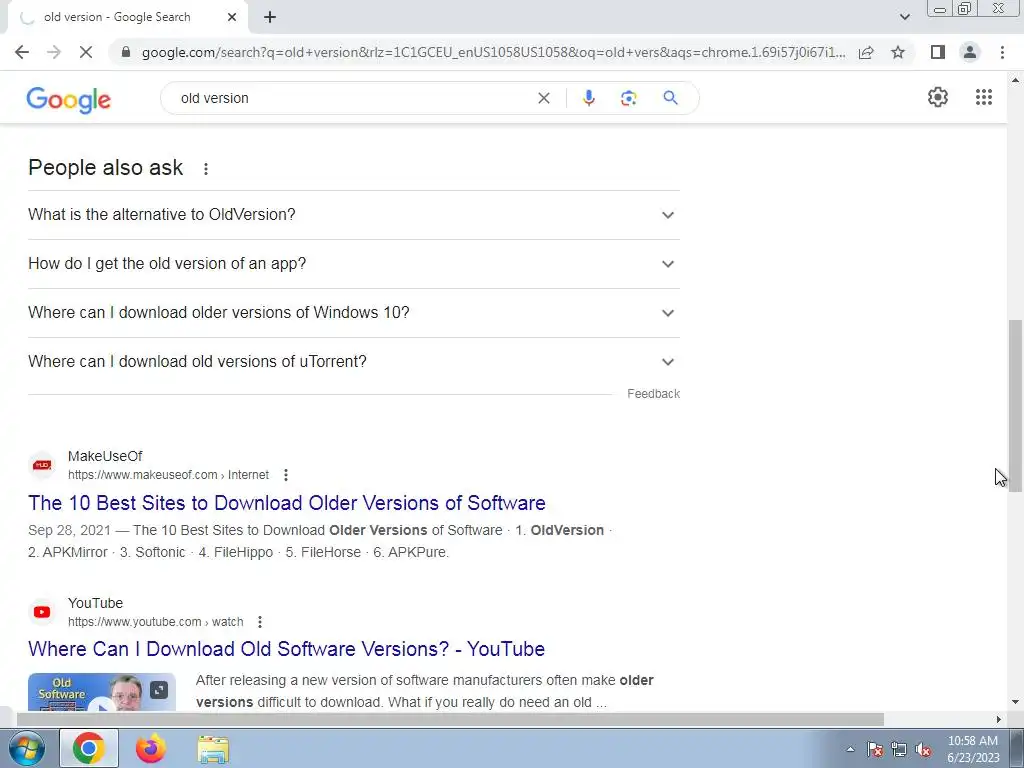1024x768 pixels.
Task: Open Windows Explorer from taskbar
Action: [213, 749]
